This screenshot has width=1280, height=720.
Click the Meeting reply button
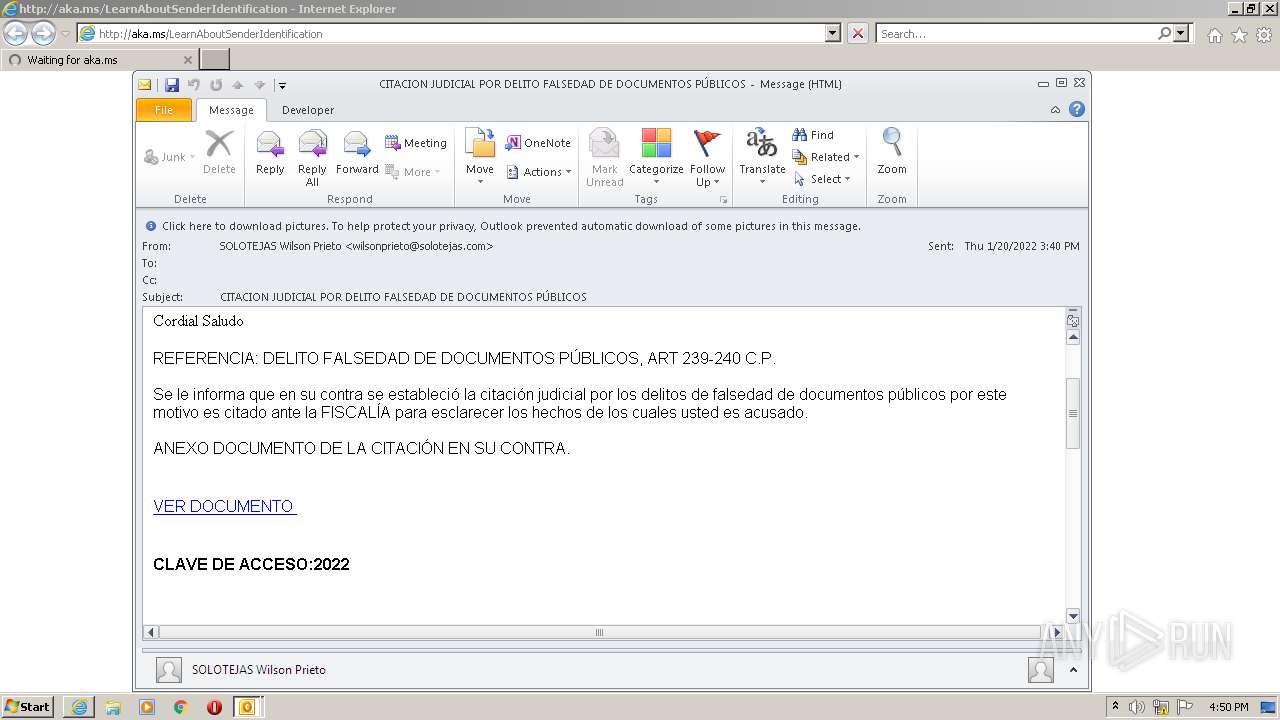[x=416, y=143]
